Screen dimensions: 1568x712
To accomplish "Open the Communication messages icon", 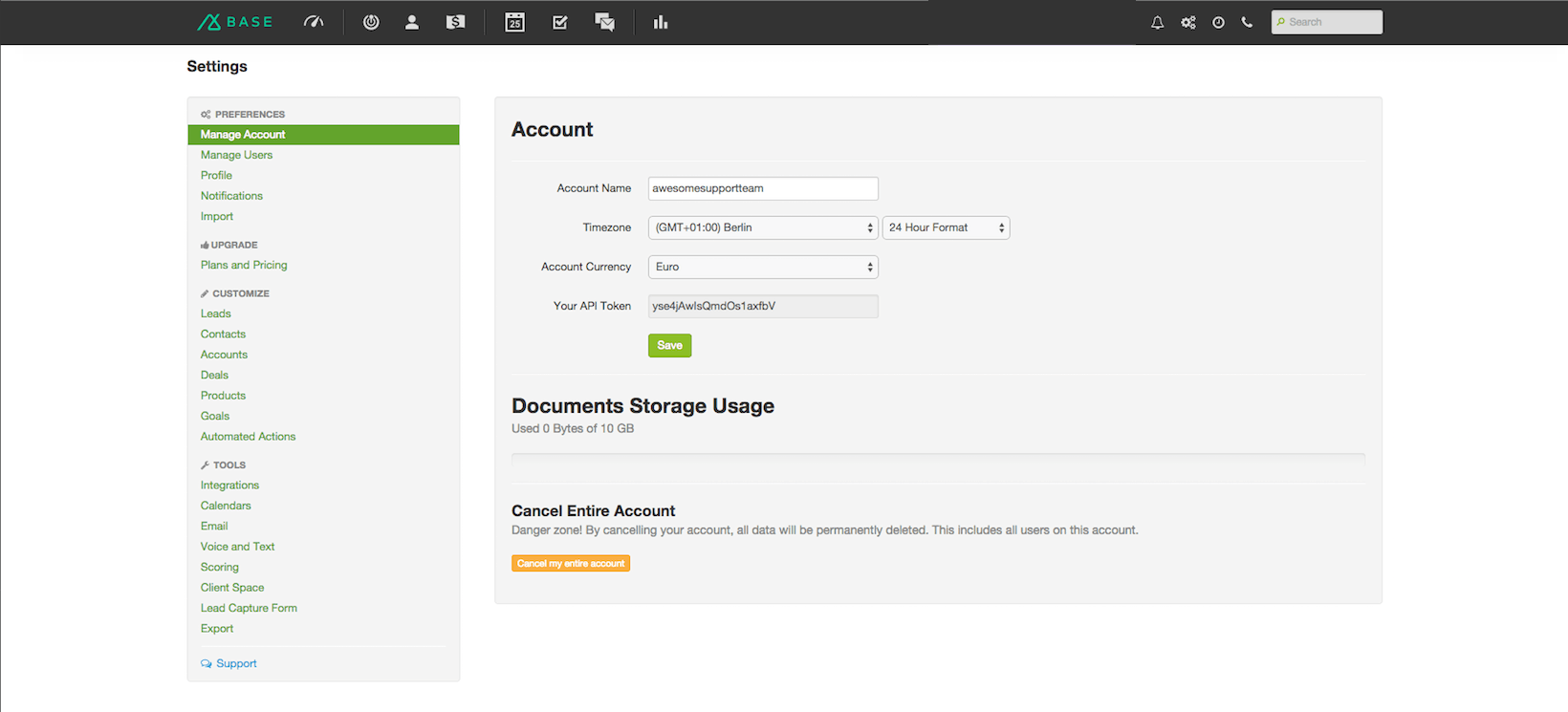I will 604,22.
